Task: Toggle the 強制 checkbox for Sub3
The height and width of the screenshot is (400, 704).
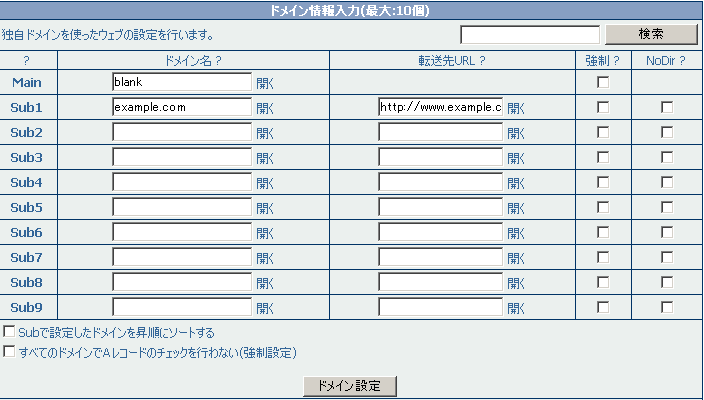Action: [x=603, y=157]
